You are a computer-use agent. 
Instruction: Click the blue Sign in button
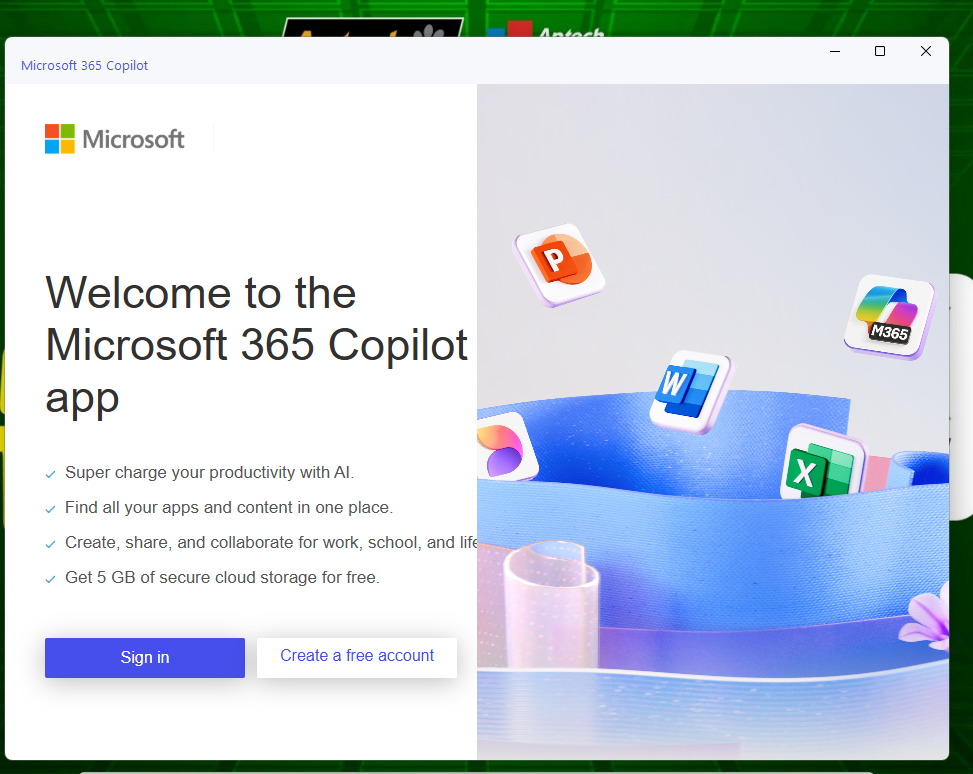tap(145, 657)
